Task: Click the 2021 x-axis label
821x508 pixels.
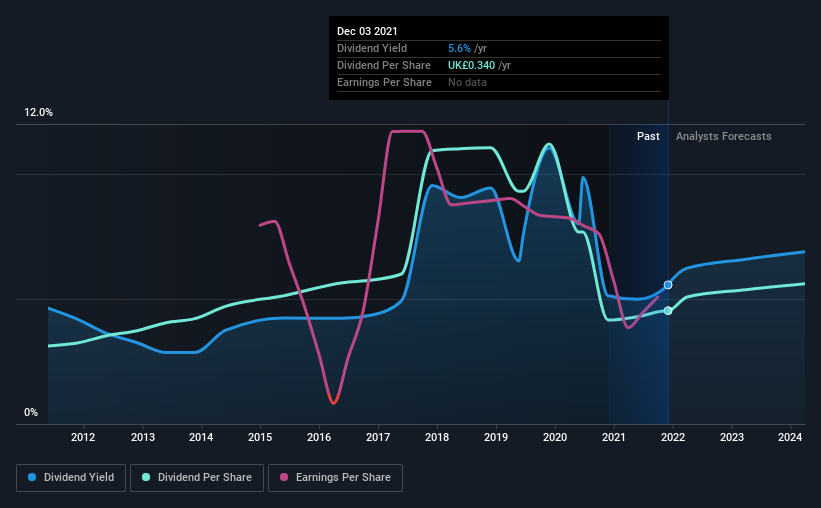Action: 614,437
